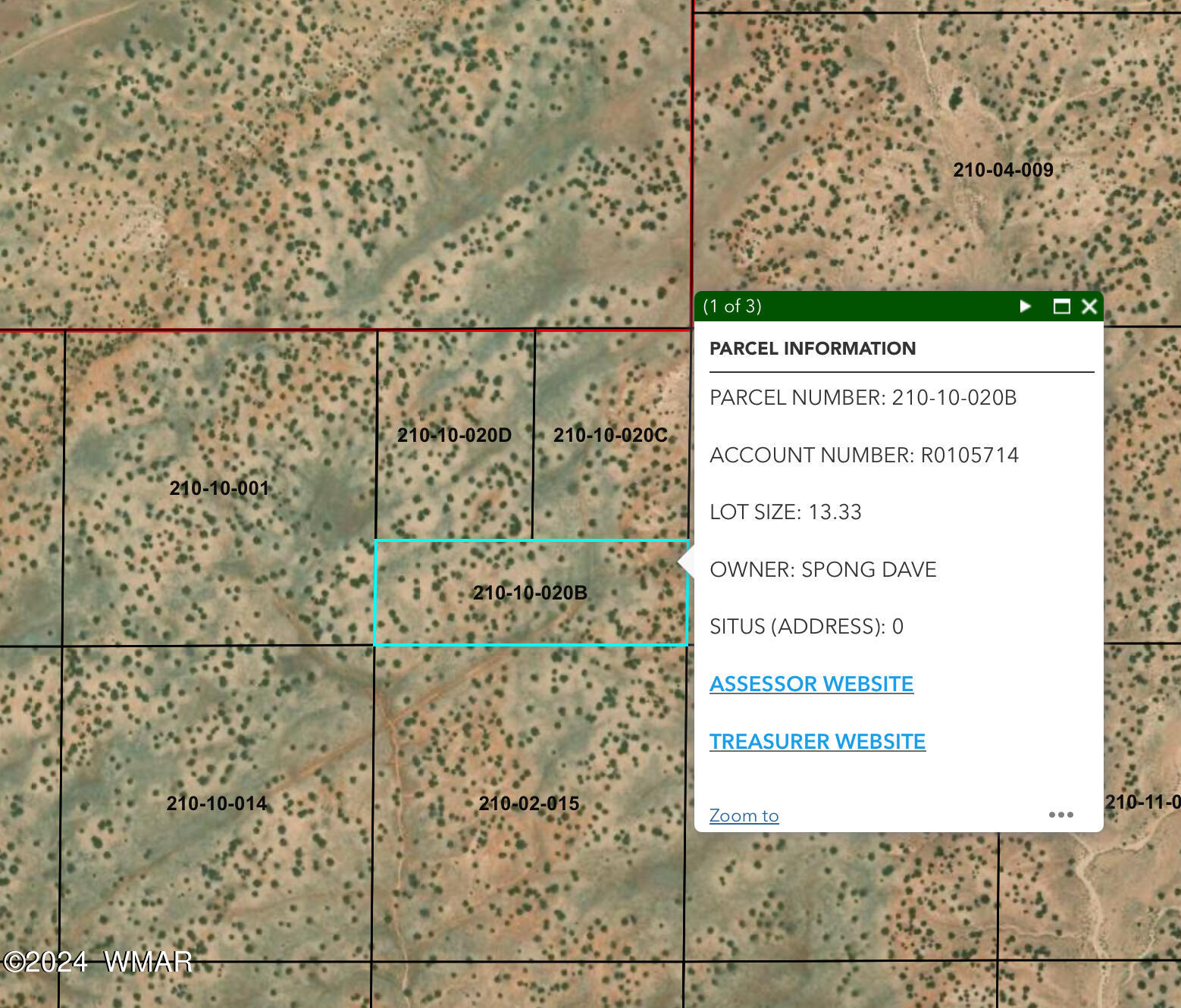This screenshot has height=1008, width=1181.
Task: Select parcel 210-04-009 at top right
Action: coord(1004,171)
